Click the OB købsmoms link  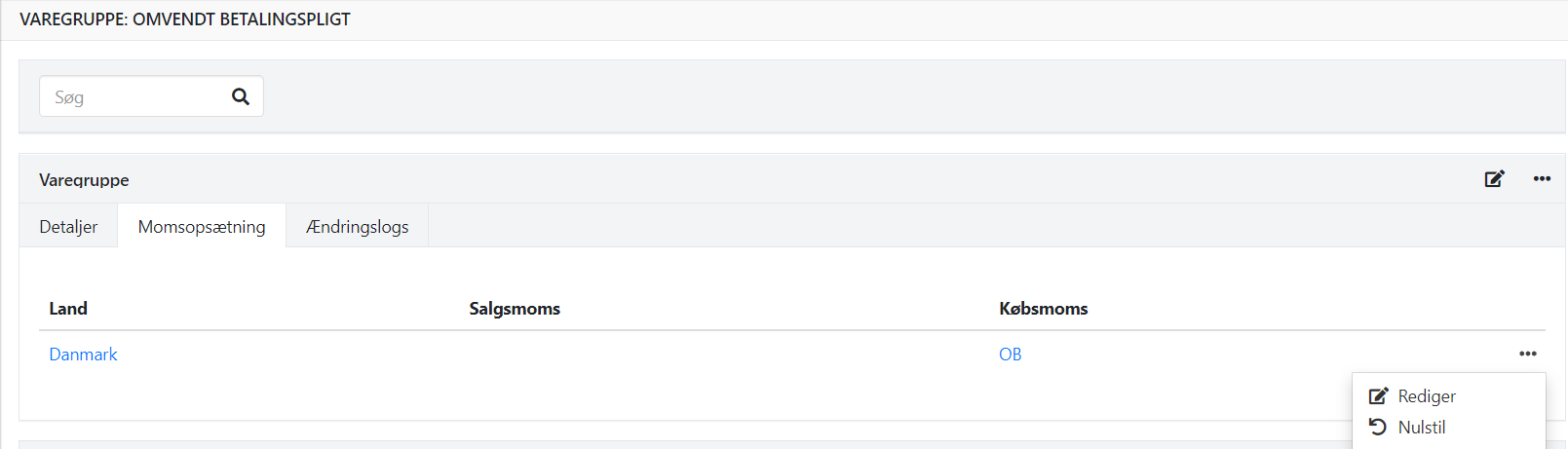pos(1010,355)
